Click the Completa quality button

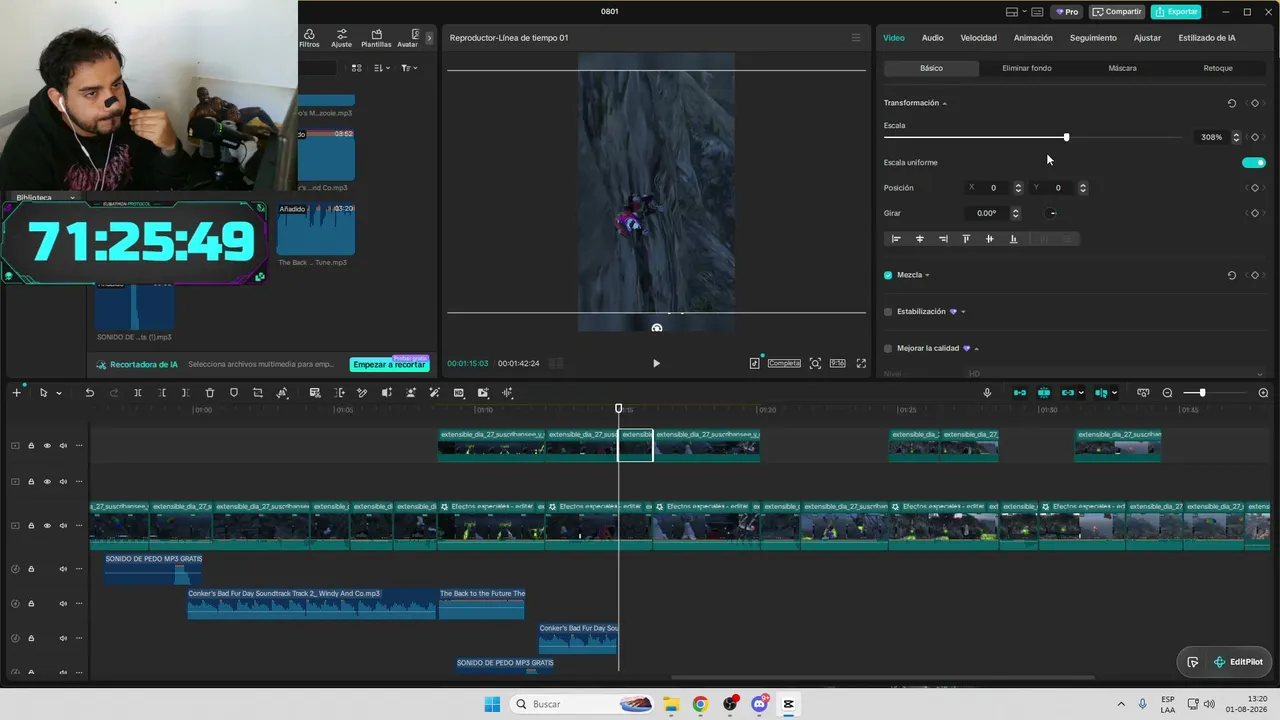point(784,364)
